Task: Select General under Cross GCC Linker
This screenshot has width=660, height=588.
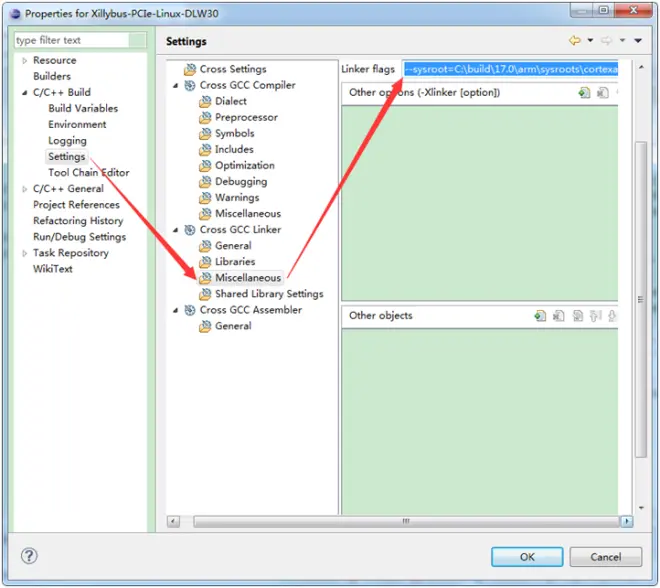Action: [x=233, y=246]
